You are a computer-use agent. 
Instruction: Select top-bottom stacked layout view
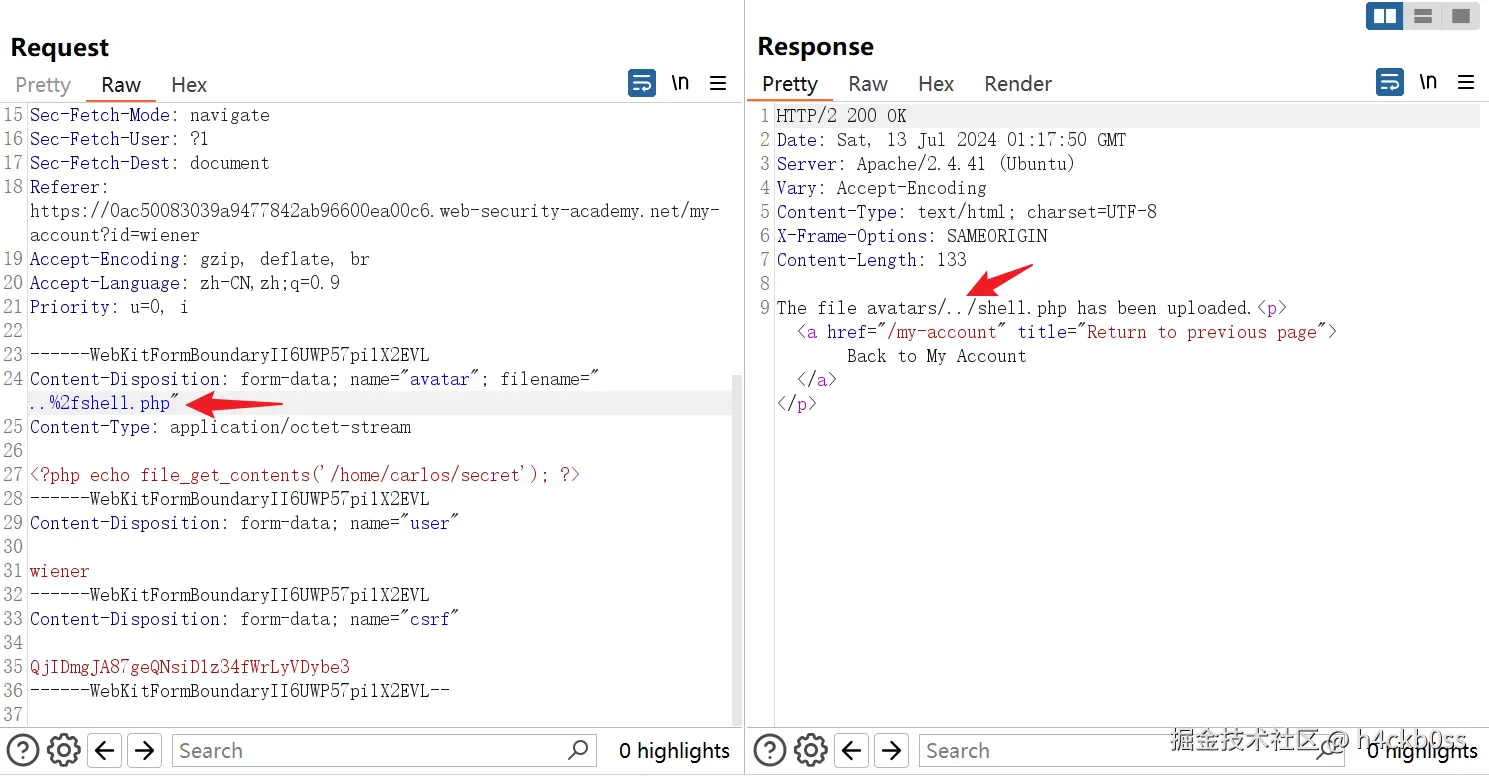coord(1423,16)
